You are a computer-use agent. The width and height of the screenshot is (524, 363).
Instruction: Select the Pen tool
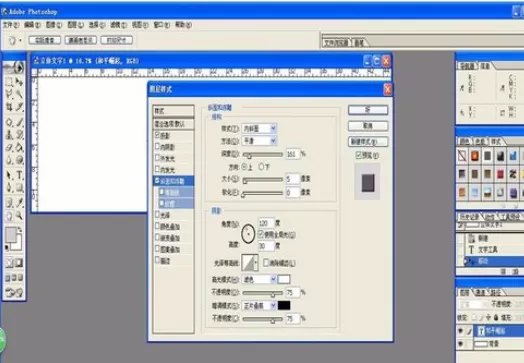9,188
